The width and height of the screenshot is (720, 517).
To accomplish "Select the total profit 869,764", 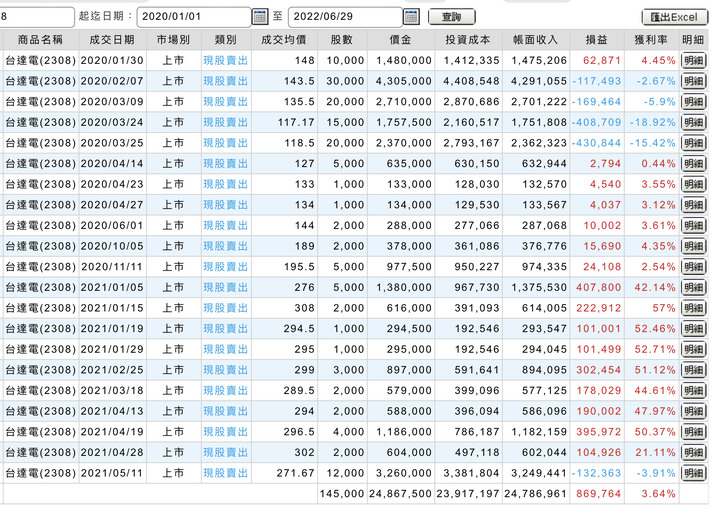I will point(598,494).
